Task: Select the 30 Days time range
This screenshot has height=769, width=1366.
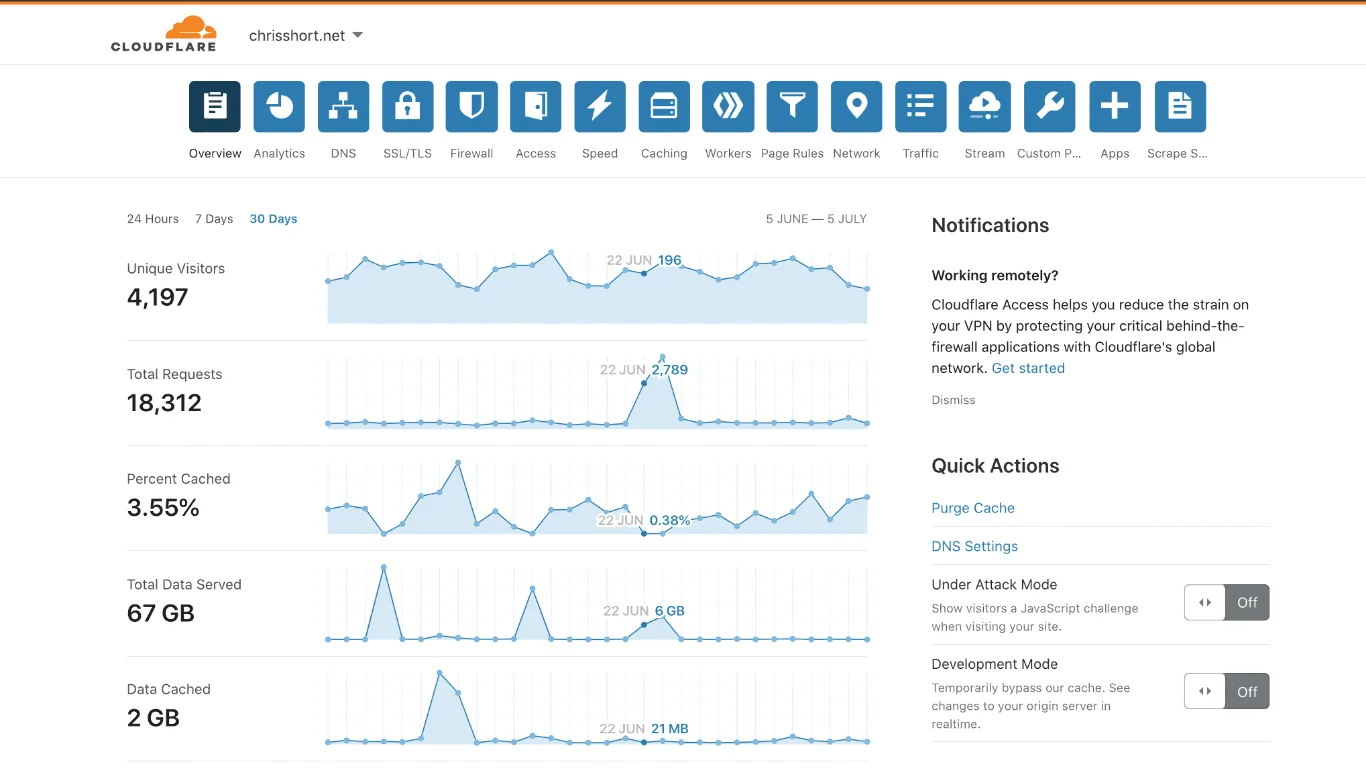Action: click(x=273, y=219)
